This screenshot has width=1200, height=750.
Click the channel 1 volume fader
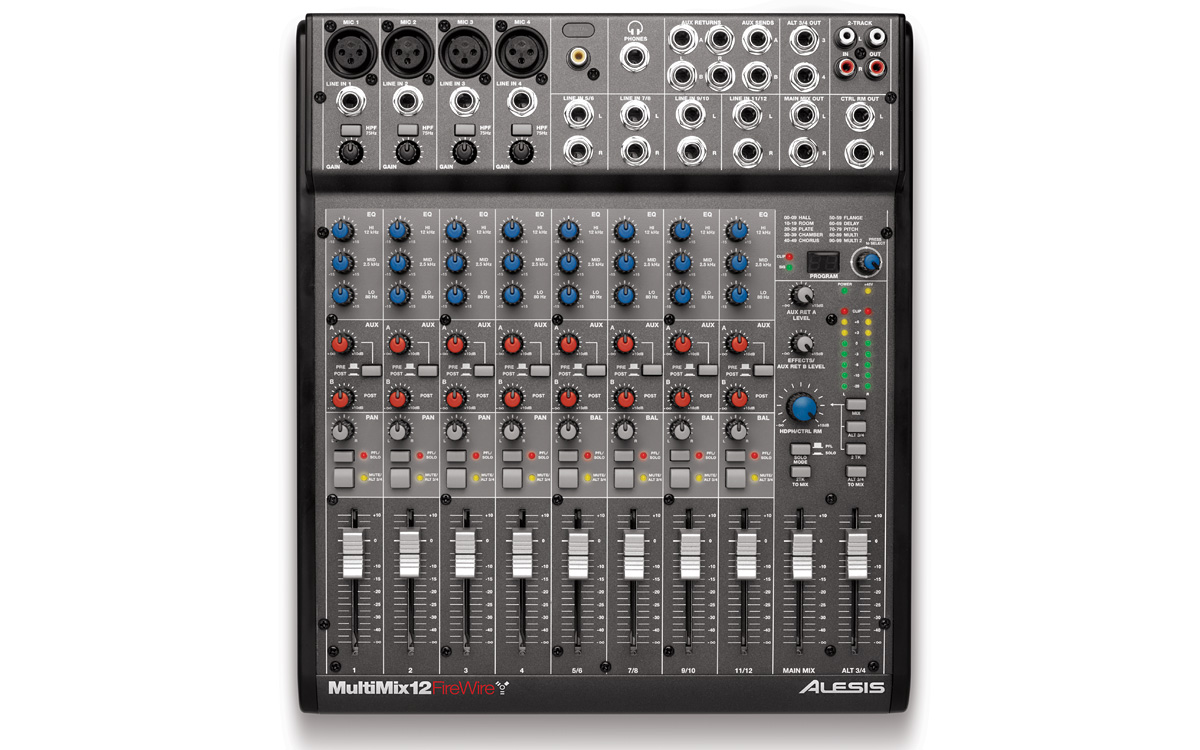click(x=352, y=554)
